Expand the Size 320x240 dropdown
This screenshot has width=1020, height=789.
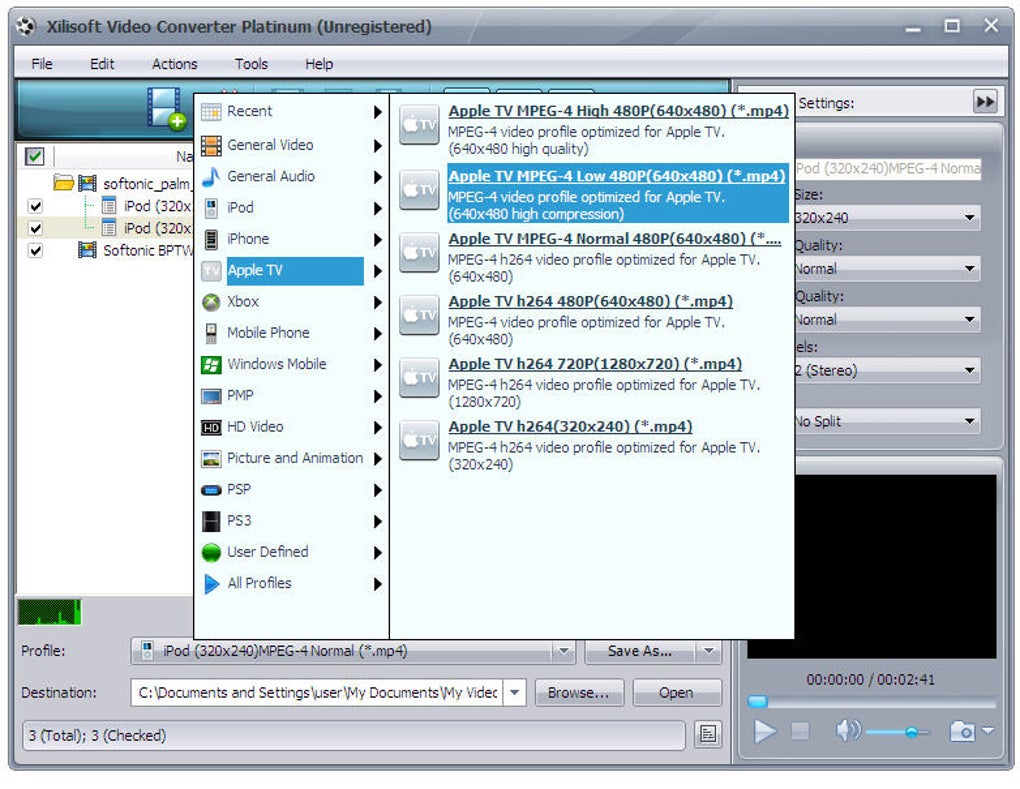click(x=969, y=218)
